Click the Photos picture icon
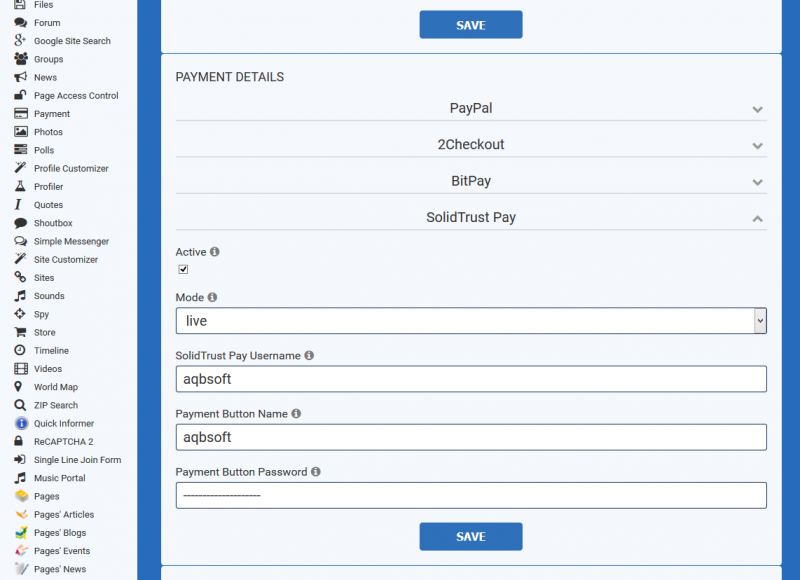 (x=20, y=132)
